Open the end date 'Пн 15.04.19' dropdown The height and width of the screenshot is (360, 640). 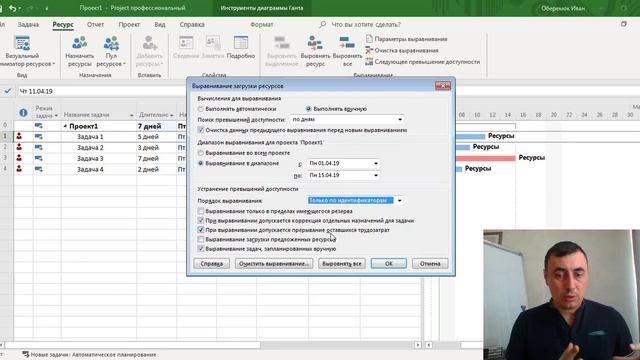click(376, 175)
